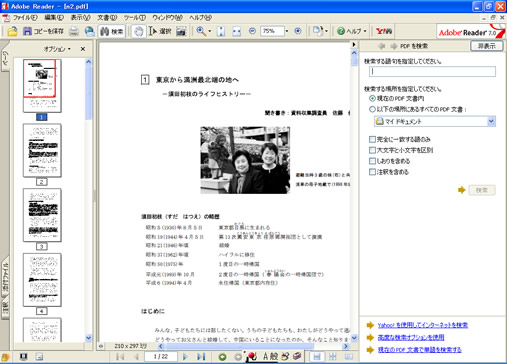
Task: Select Facing pages layout icon
Action: point(349,357)
